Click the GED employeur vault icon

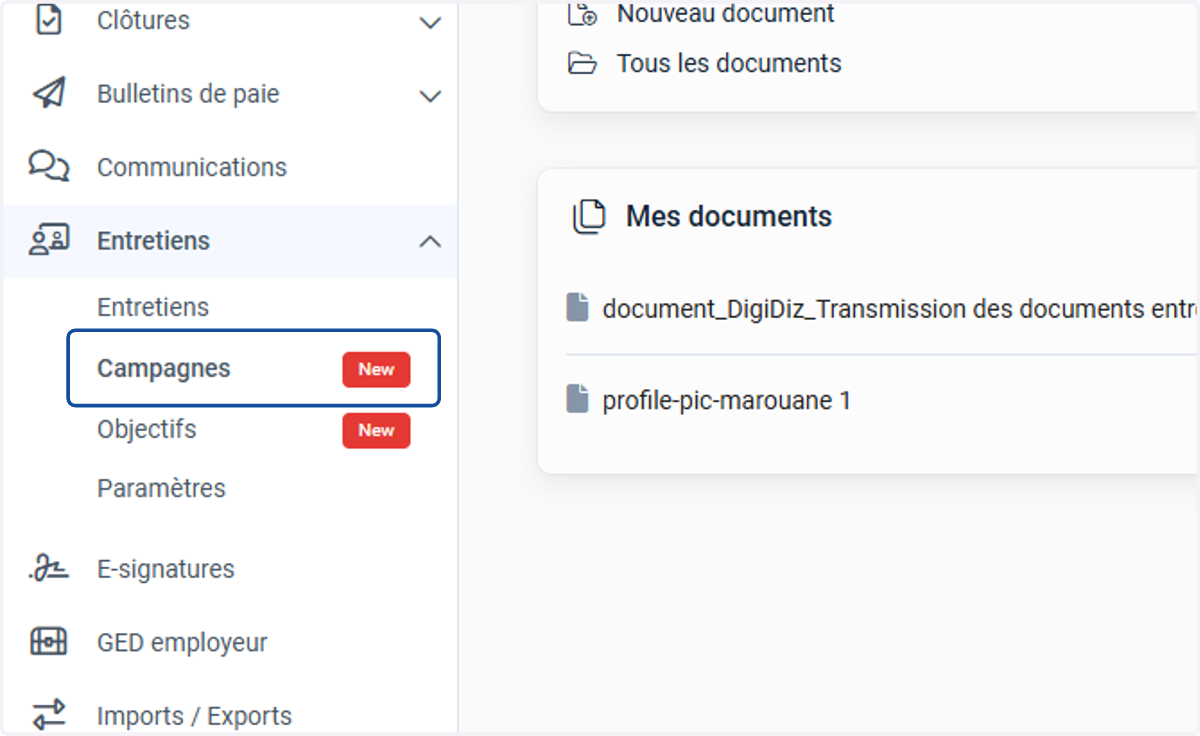pyautogui.click(x=49, y=642)
